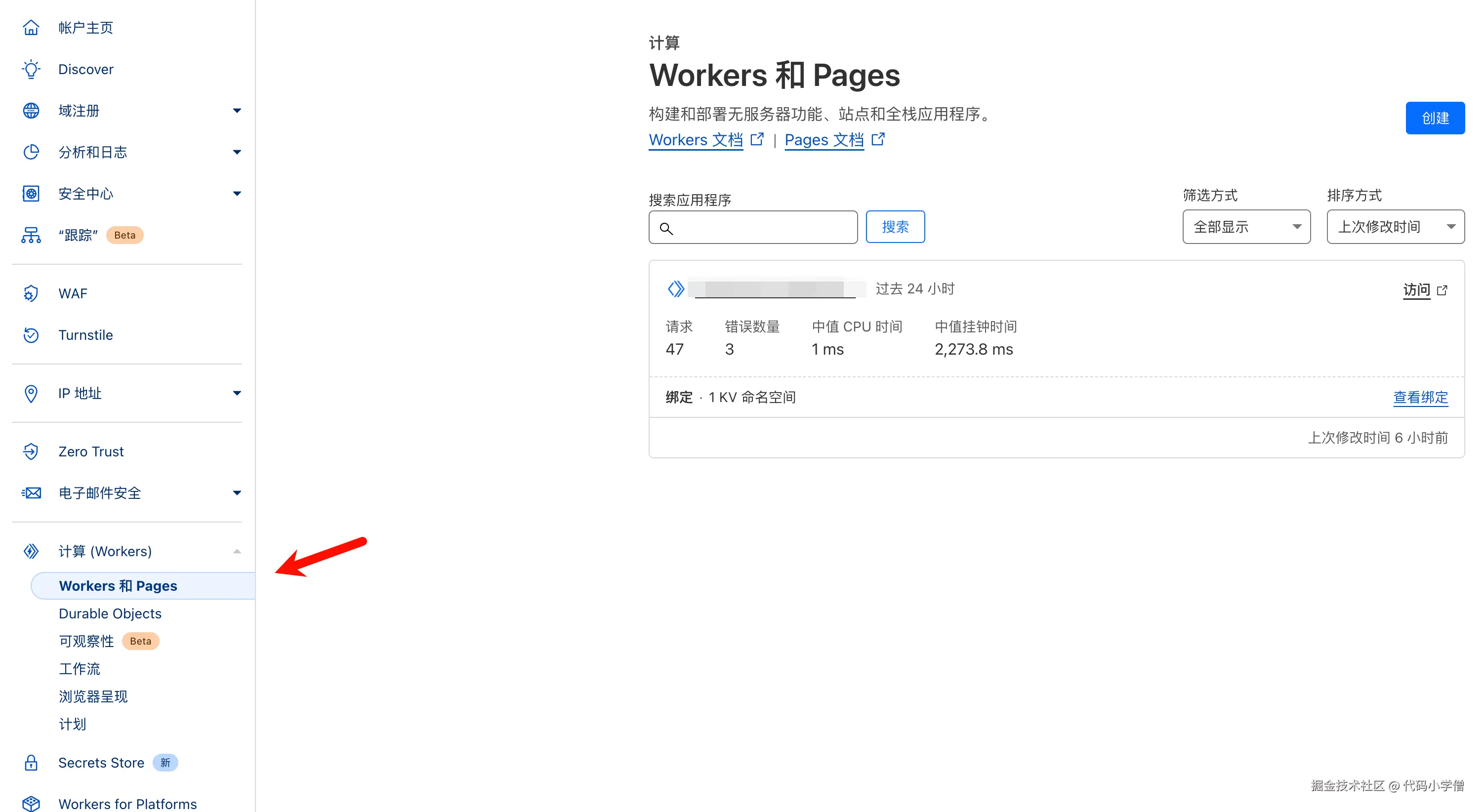Click the 访问 external link icon

(x=1442, y=290)
